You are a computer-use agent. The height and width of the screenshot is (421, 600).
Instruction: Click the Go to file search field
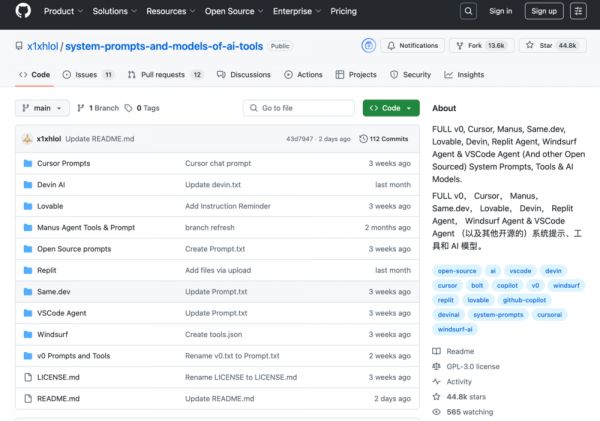297,108
